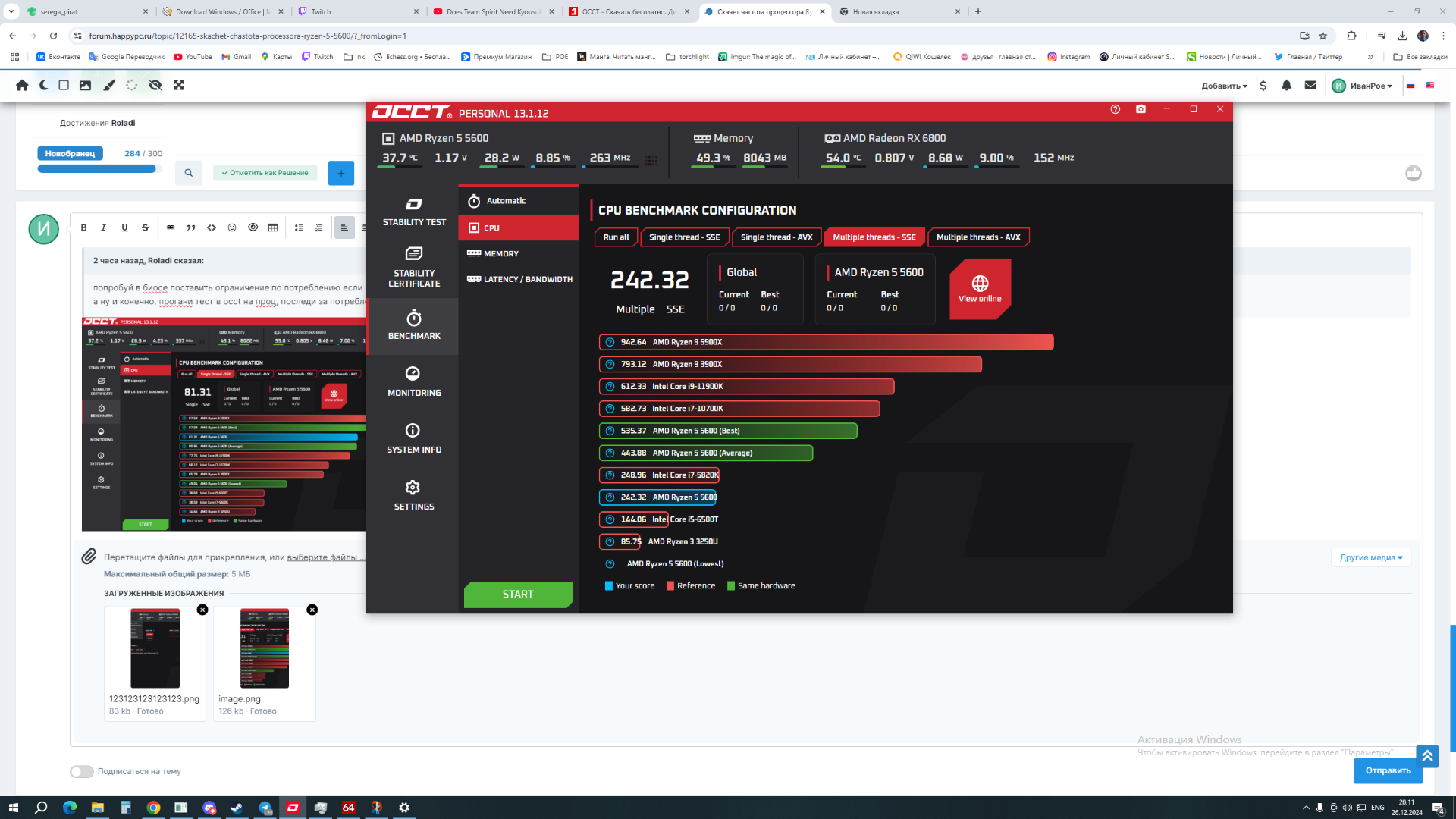Open Stability Certificate section in OCCT
This screenshot has width=1456, height=819.
413,268
